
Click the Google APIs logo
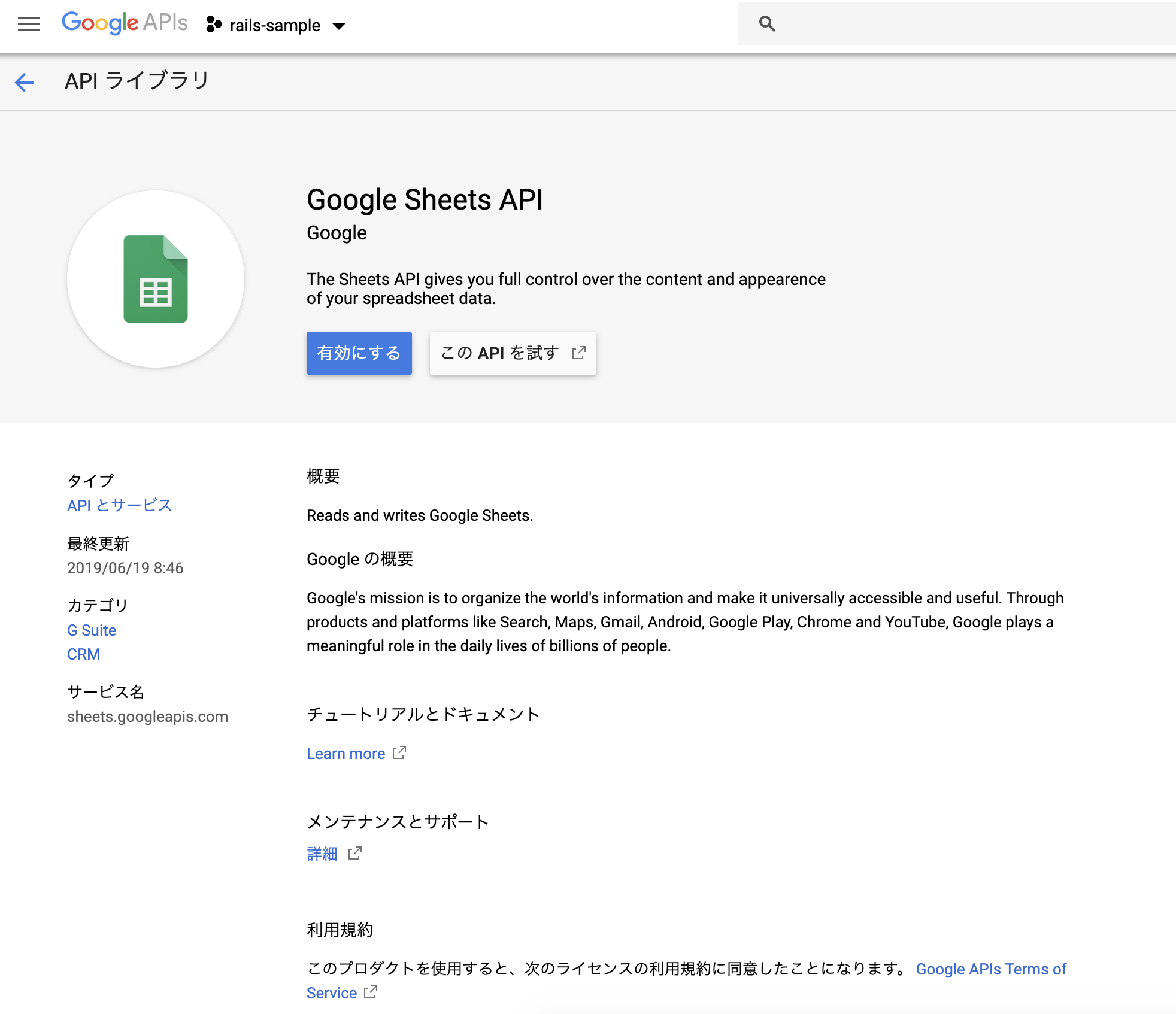(x=125, y=23)
